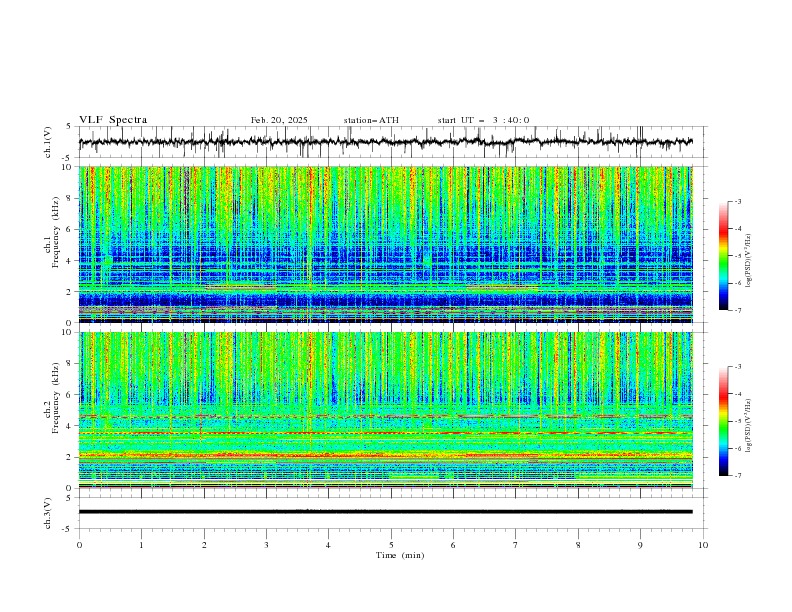Click time axis tick label "7"

[516, 545]
